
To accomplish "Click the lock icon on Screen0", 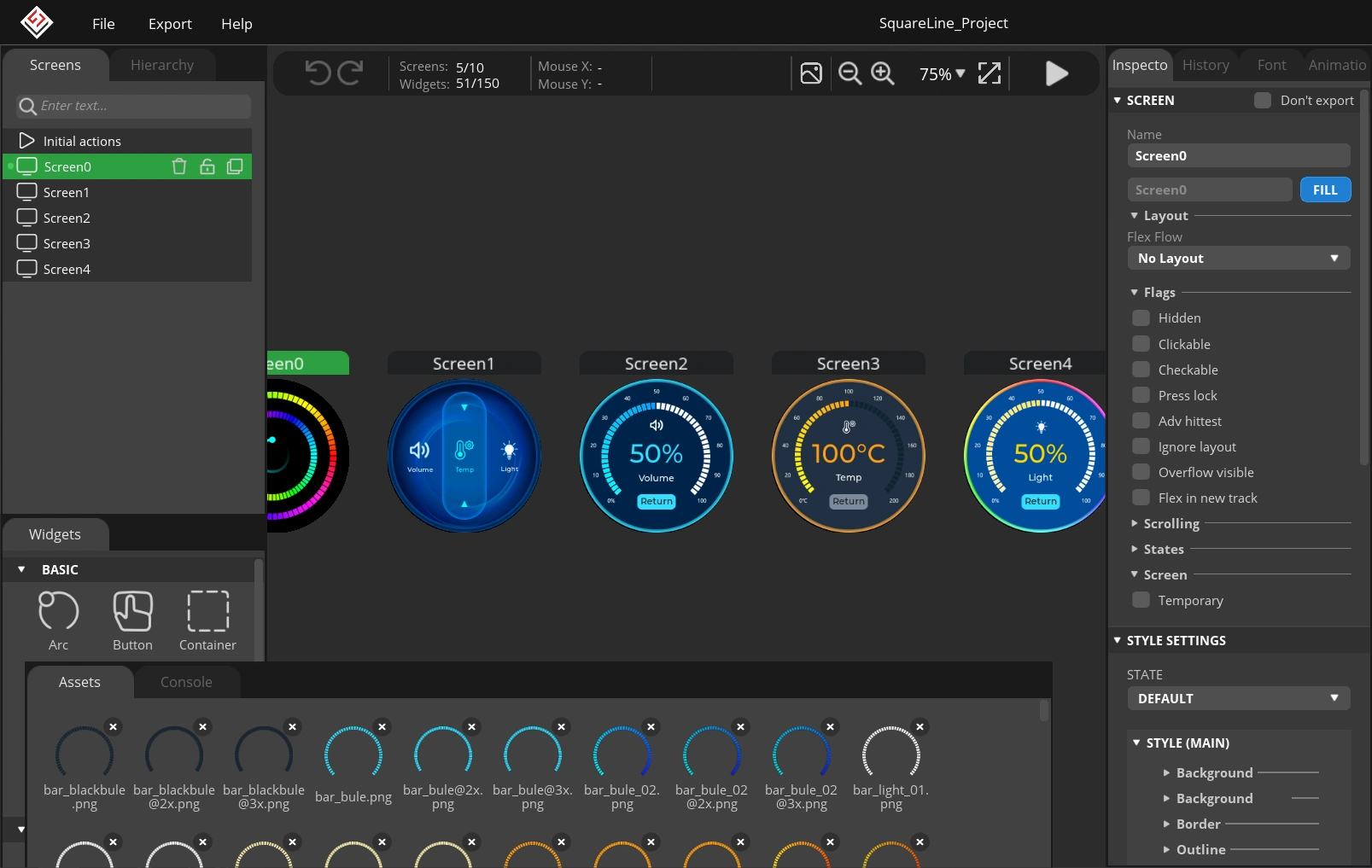I will click(207, 166).
